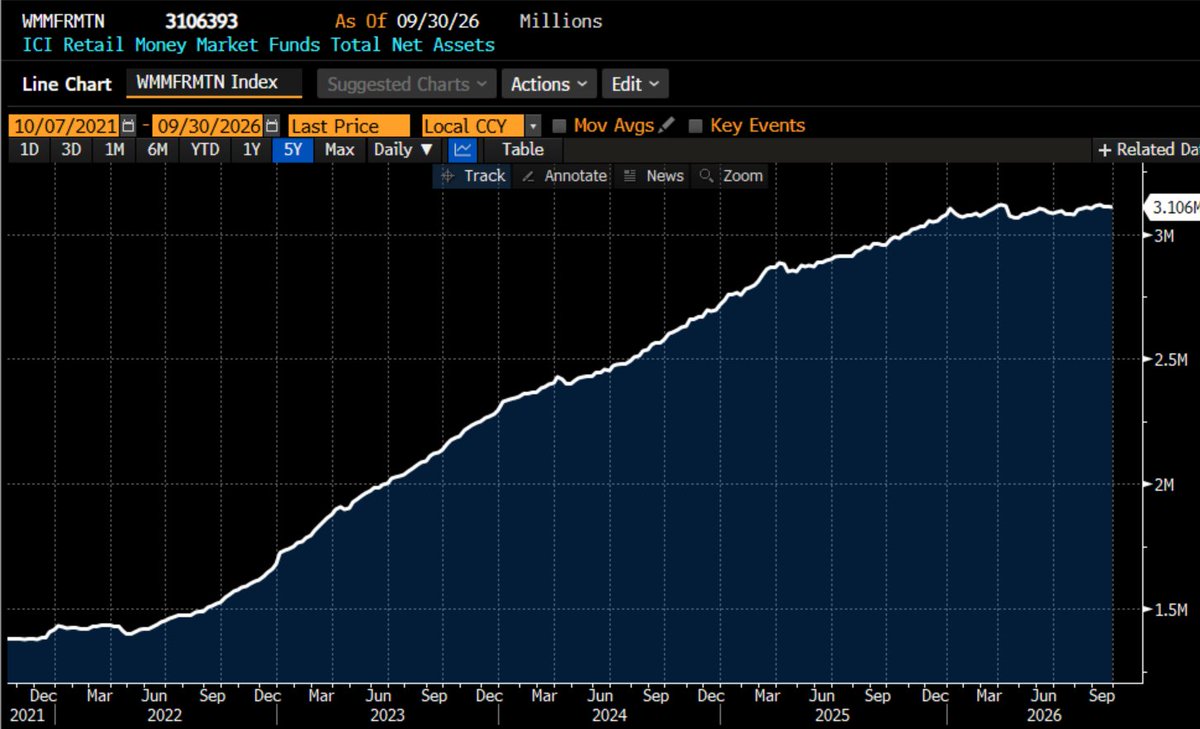Select the YTD time range
1200x729 pixels.
[205, 150]
